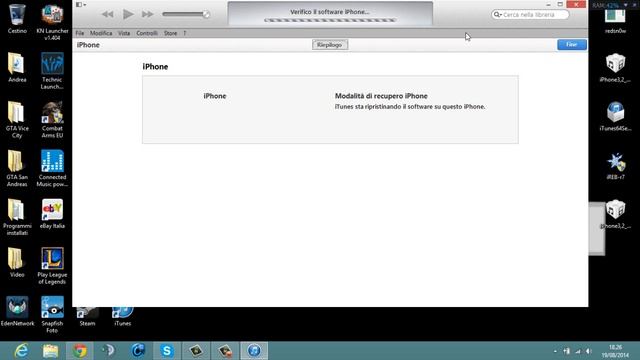The width and height of the screenshot is (640, 360).
Task: Open the Steam desktop shortcut
Action: (x=87, y=317)
